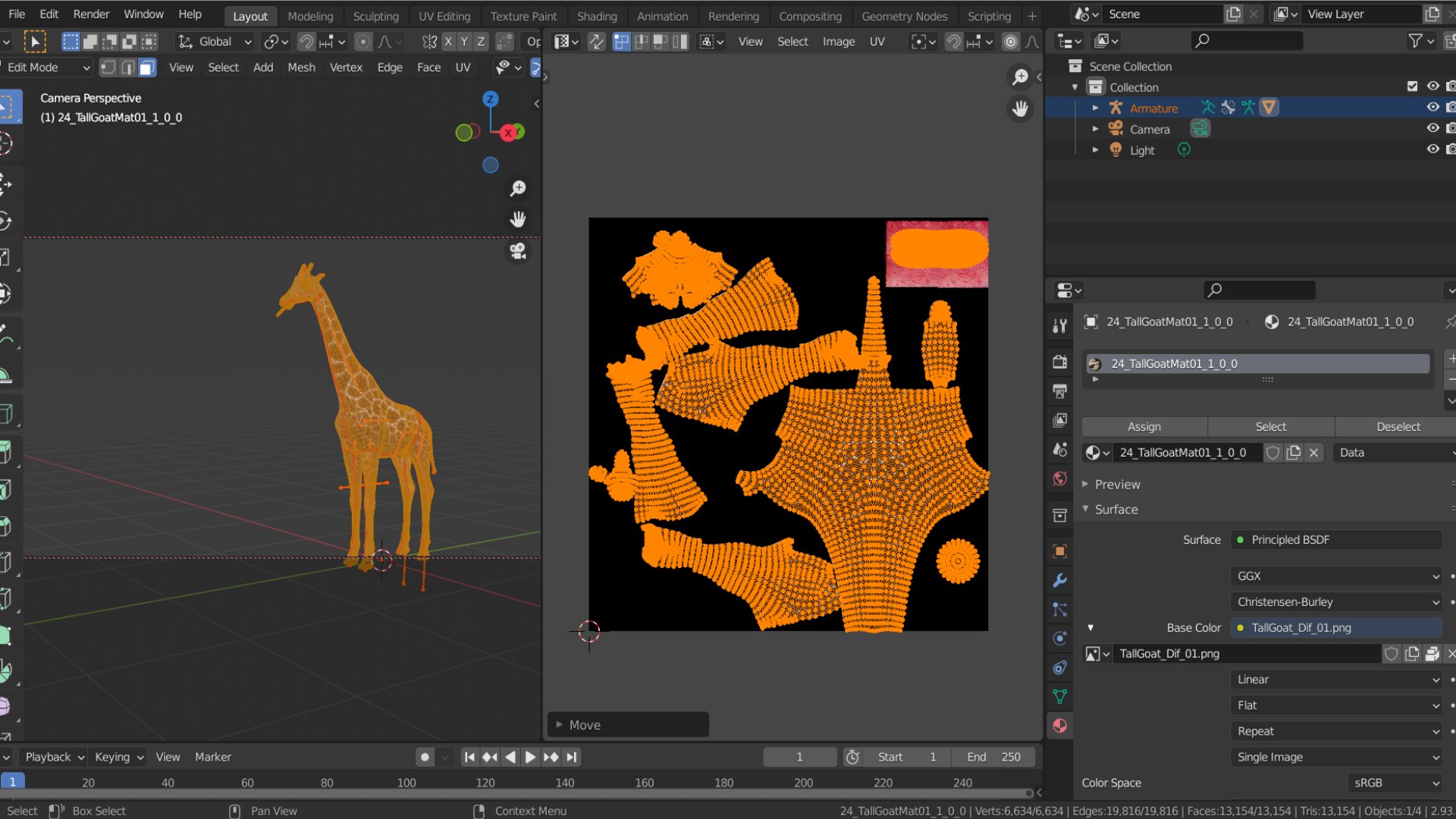Click frame 120 on the timeline
Image resolution: width=1456 pixels, height=819 pixels.
pos(485,783)
